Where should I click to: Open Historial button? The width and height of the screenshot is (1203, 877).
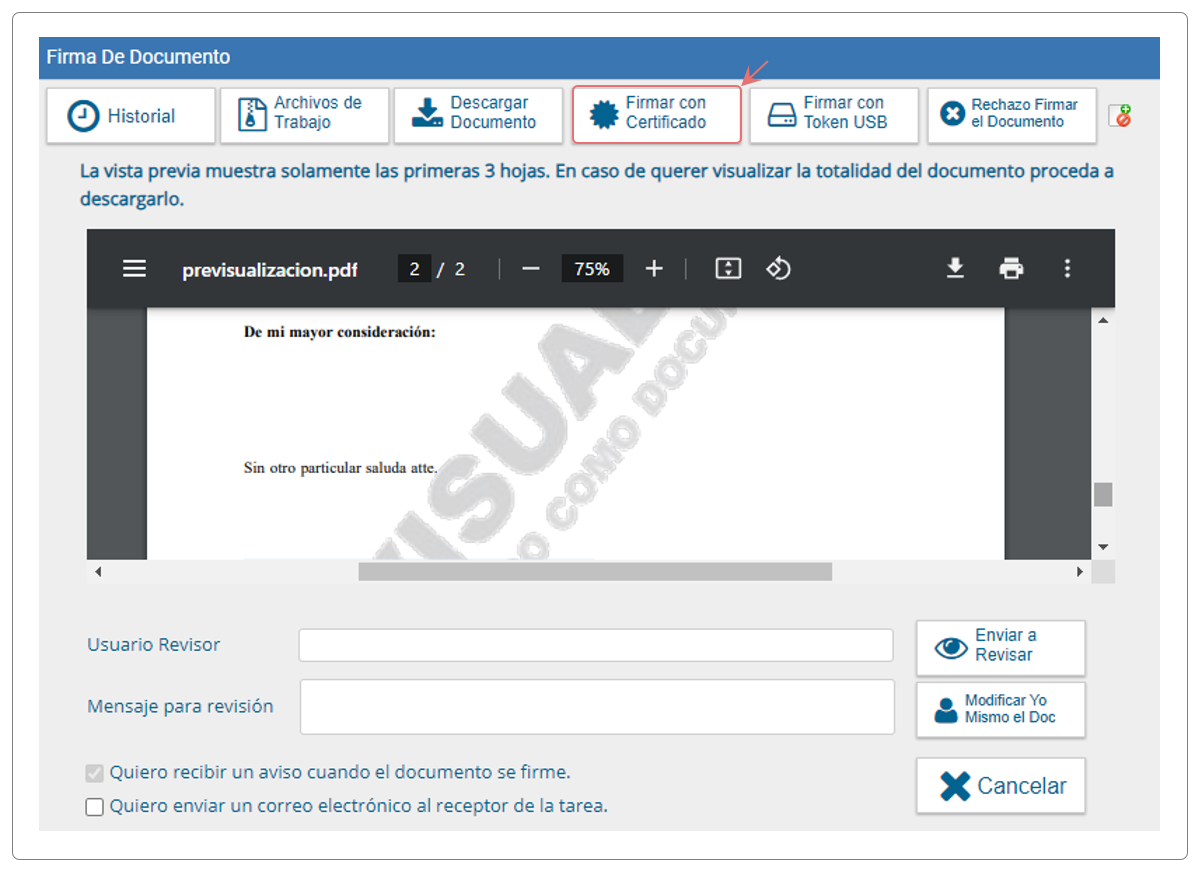(x=131, y=116)
